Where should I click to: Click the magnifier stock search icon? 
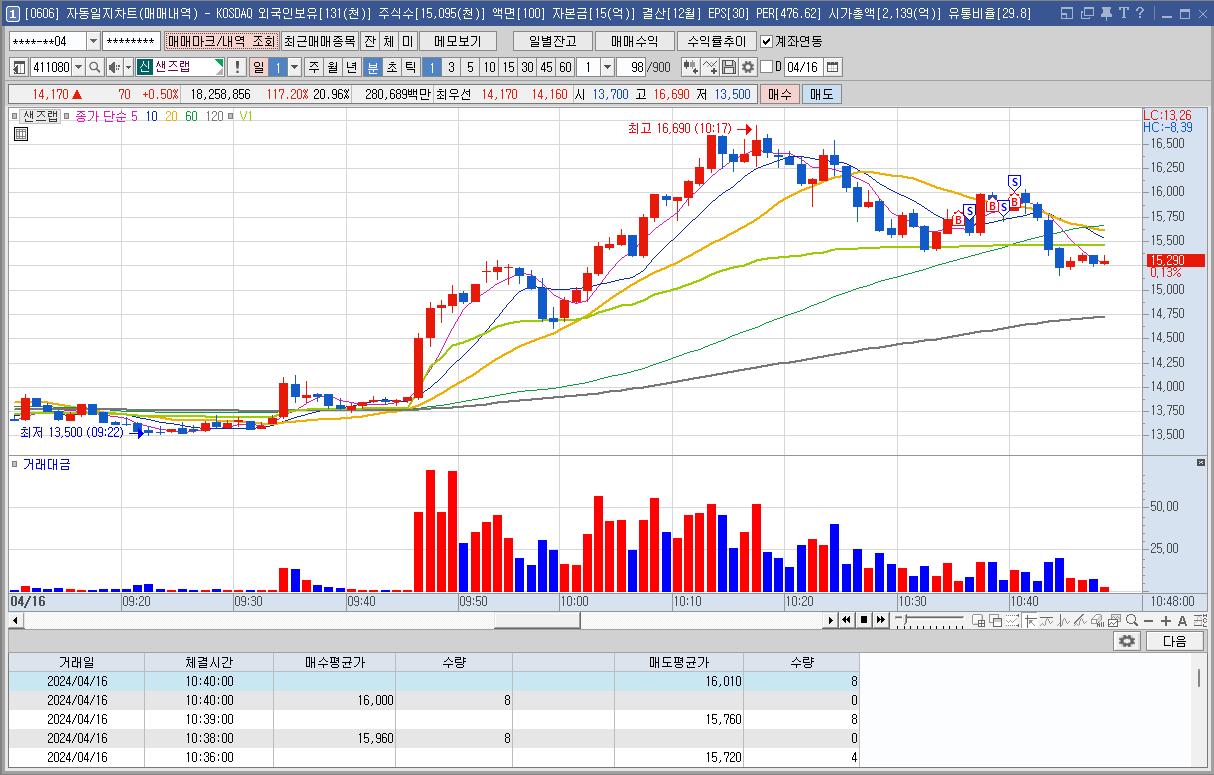coord(94,67)
